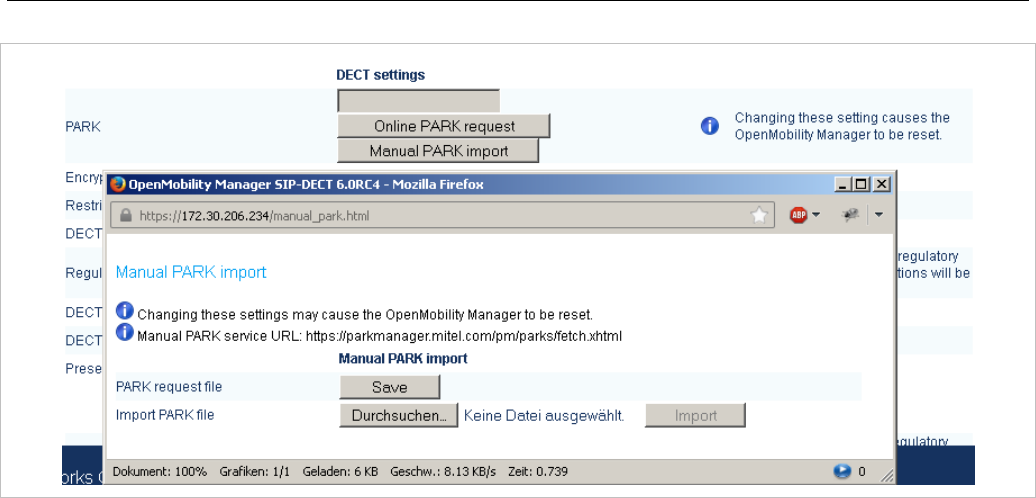1036x498 pixels.
Task: Click the 'Import PARK file' label
Action: [x=165, y=415]
